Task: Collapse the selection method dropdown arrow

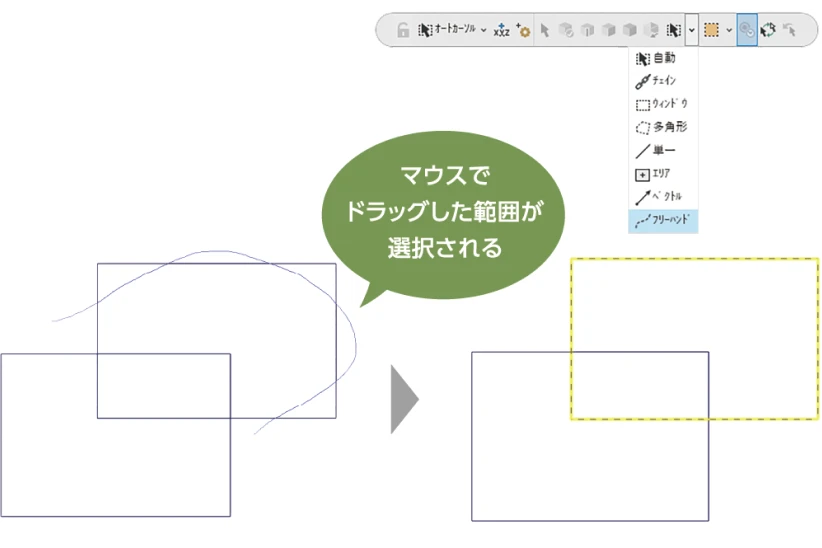Action: [x=692, y=30]
